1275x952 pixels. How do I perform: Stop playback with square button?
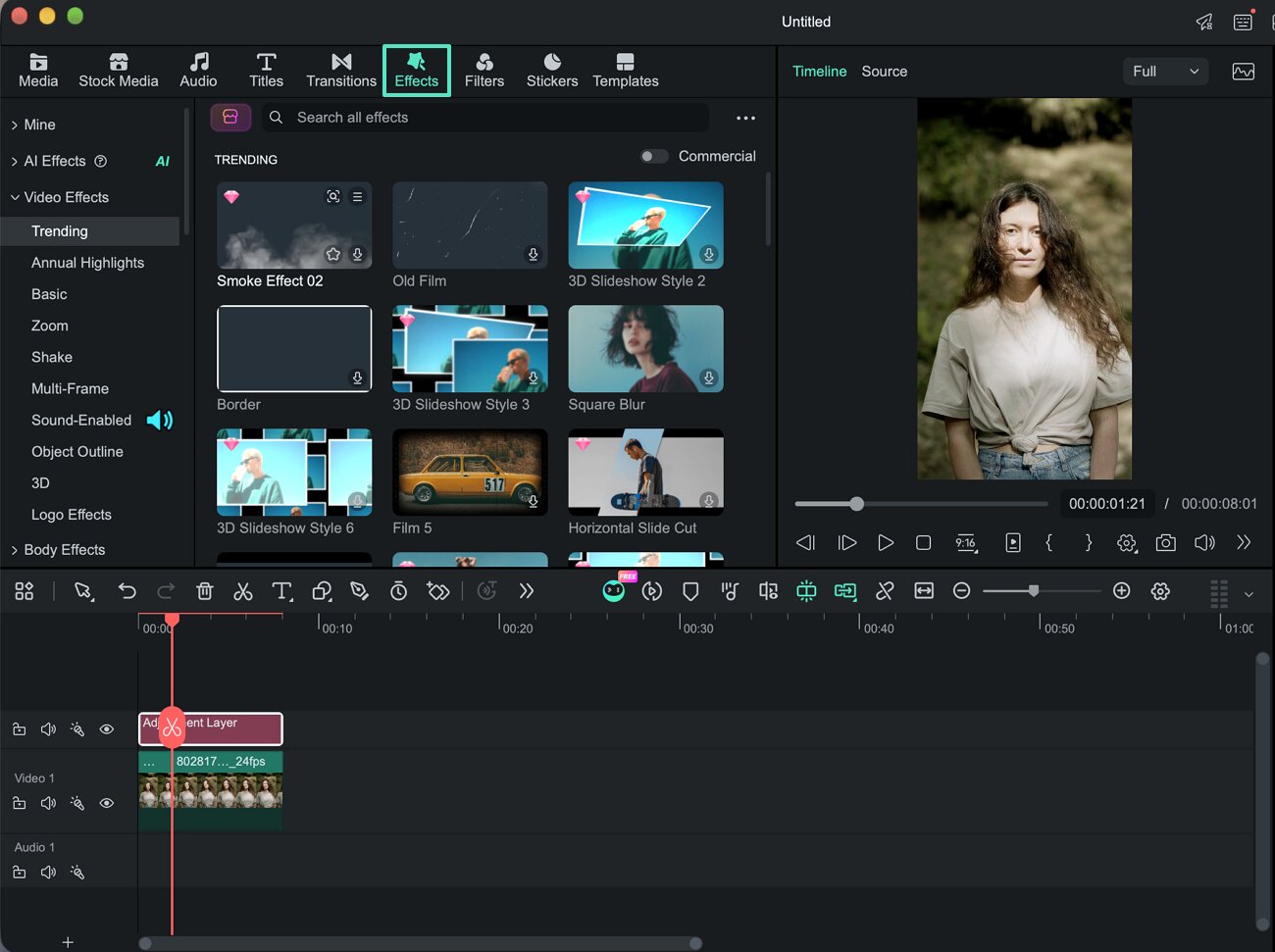pyautogui.click(x=923, y=542)
